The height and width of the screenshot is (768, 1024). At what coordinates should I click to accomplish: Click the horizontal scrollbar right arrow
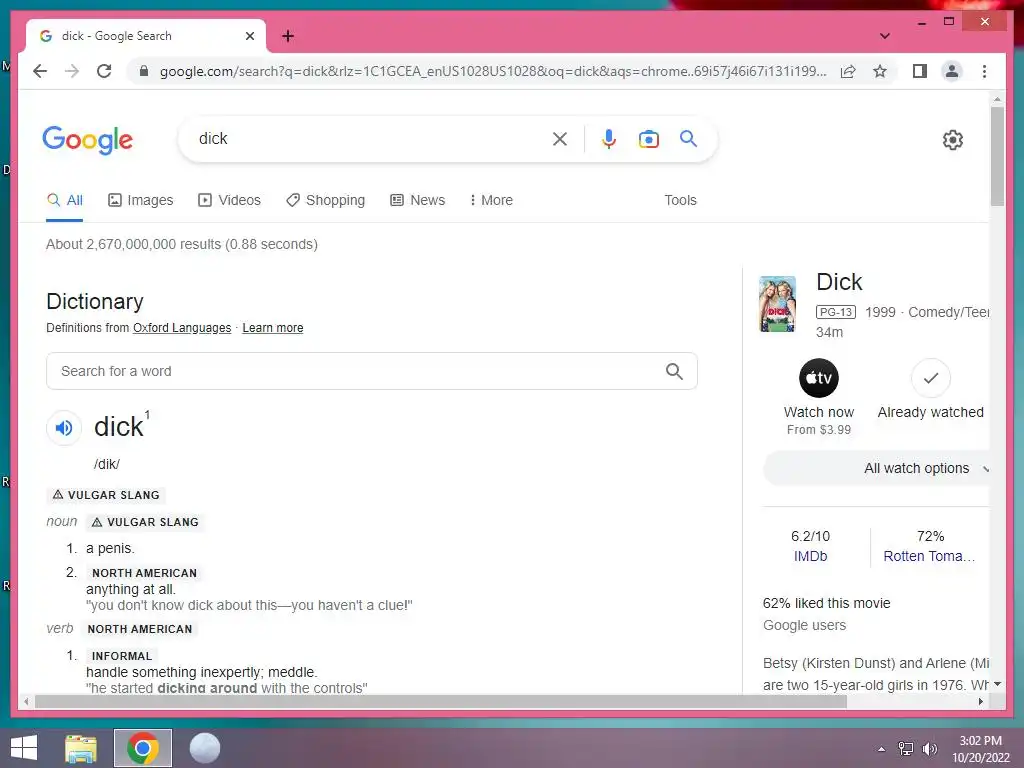click(x=980, y=702)
